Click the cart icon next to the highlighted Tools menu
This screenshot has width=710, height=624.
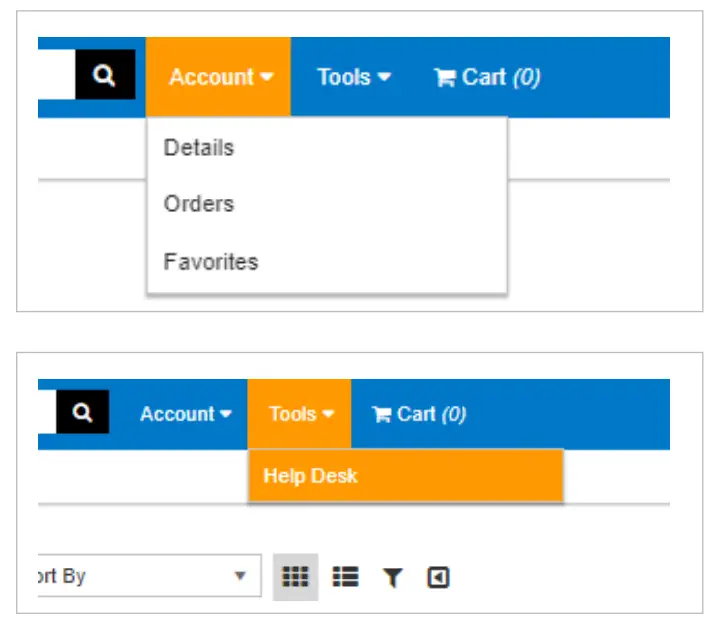click(x=381, y=414)
